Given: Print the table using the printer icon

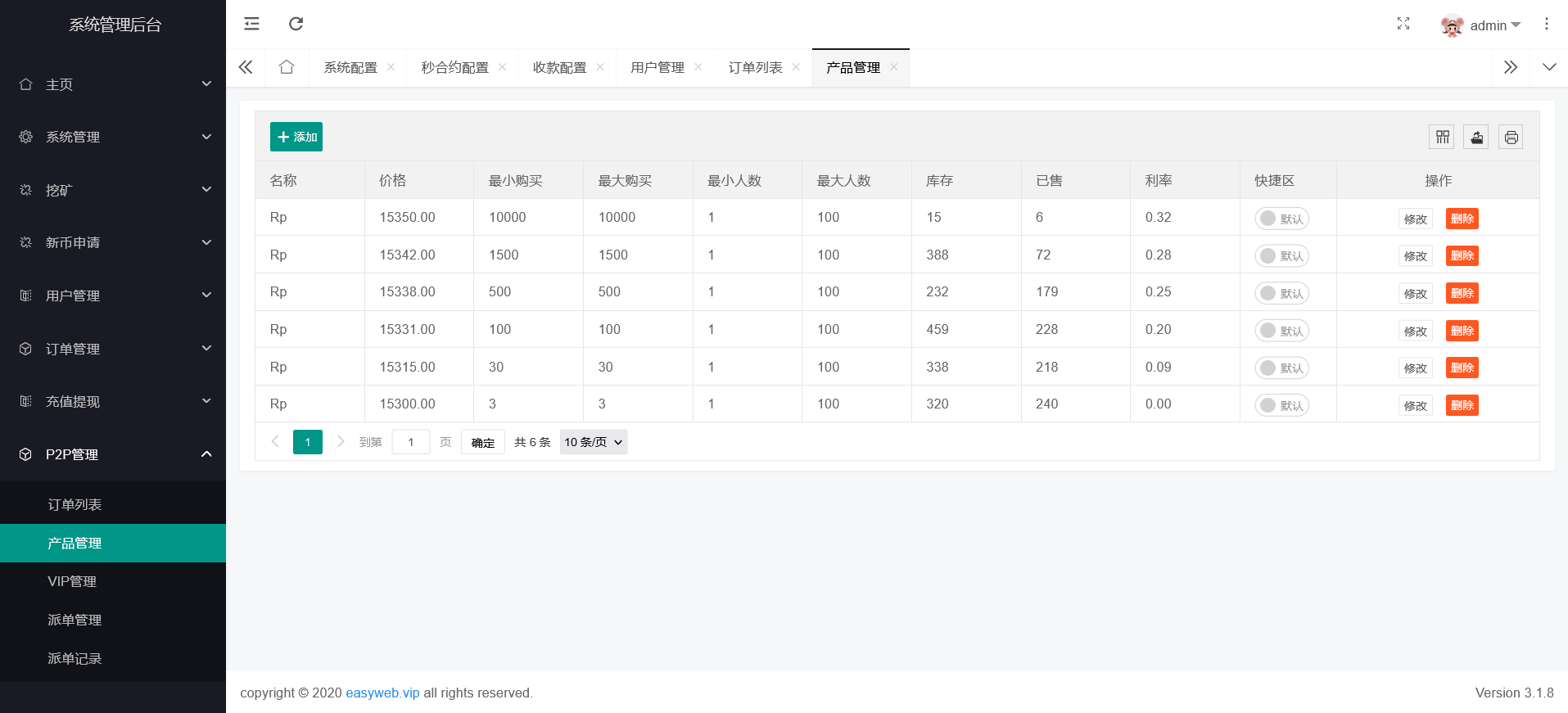Looking at the screenshot, I should 1511,137.
